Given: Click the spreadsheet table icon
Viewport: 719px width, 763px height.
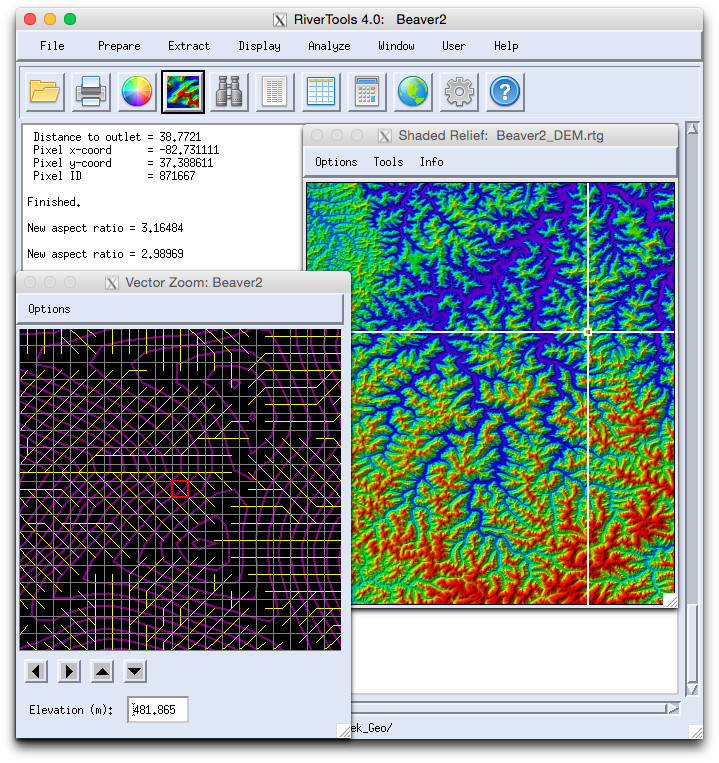Looking at the screenshot, I should click(x=321, y=93).
